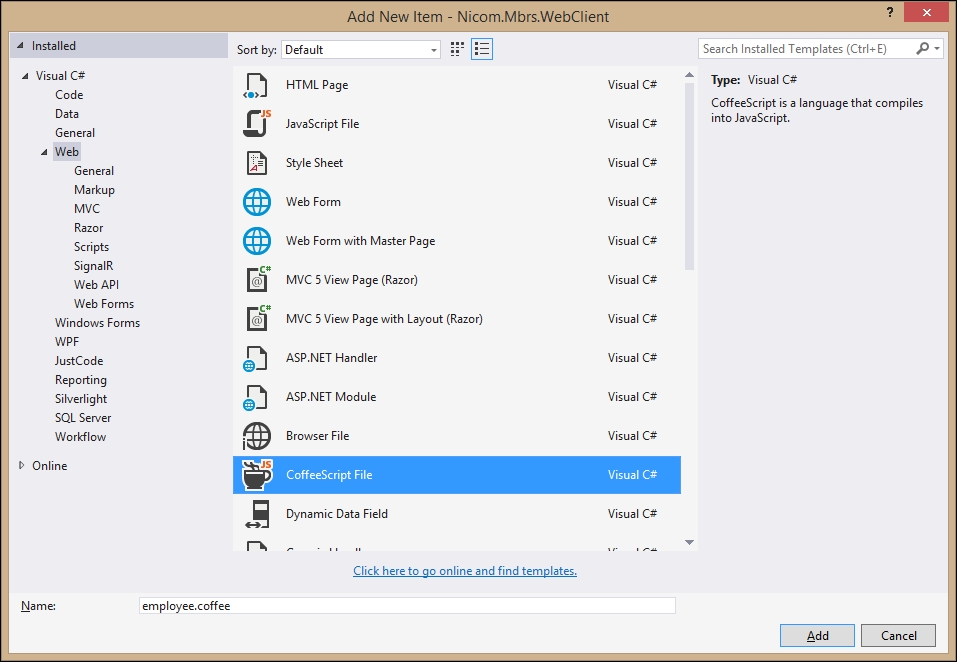This screenshot has width=957, height=662.
Task: Choose the Web Form globe icon
Action: coord(257,202)
